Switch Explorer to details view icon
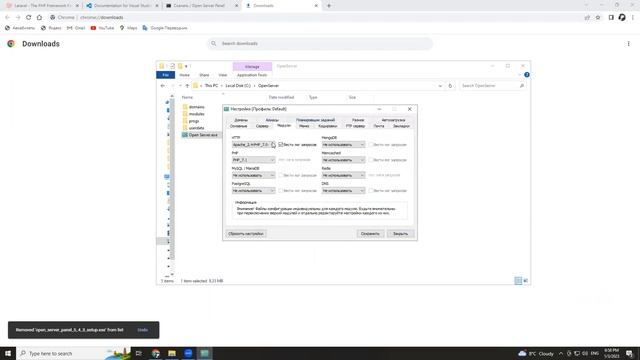 (518, 280)
